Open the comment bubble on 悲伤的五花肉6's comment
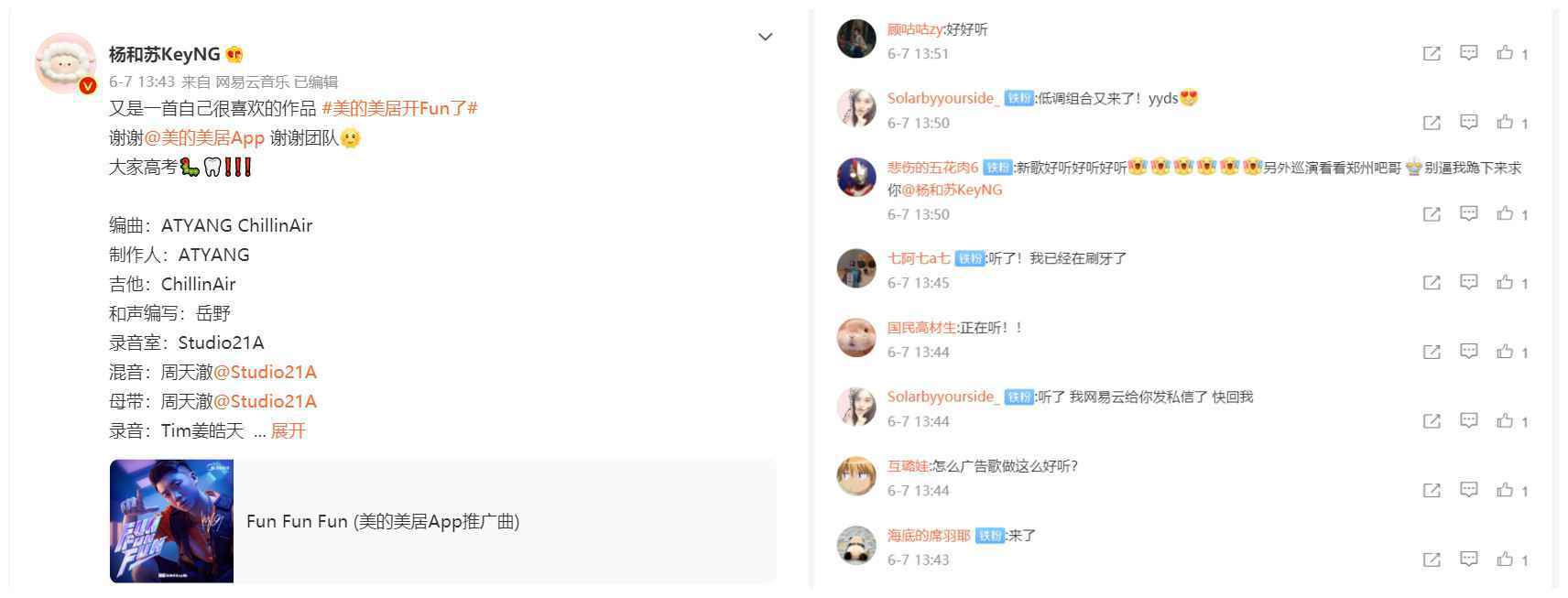Screen dimensions: 1568x598 point(1469,213)
